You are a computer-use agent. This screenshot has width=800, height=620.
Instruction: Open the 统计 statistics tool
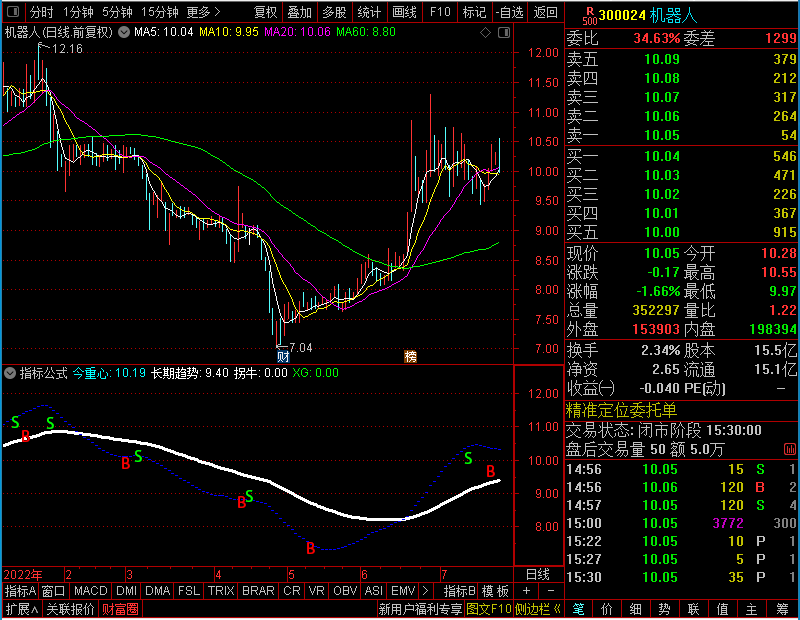[x=369, y=11]
